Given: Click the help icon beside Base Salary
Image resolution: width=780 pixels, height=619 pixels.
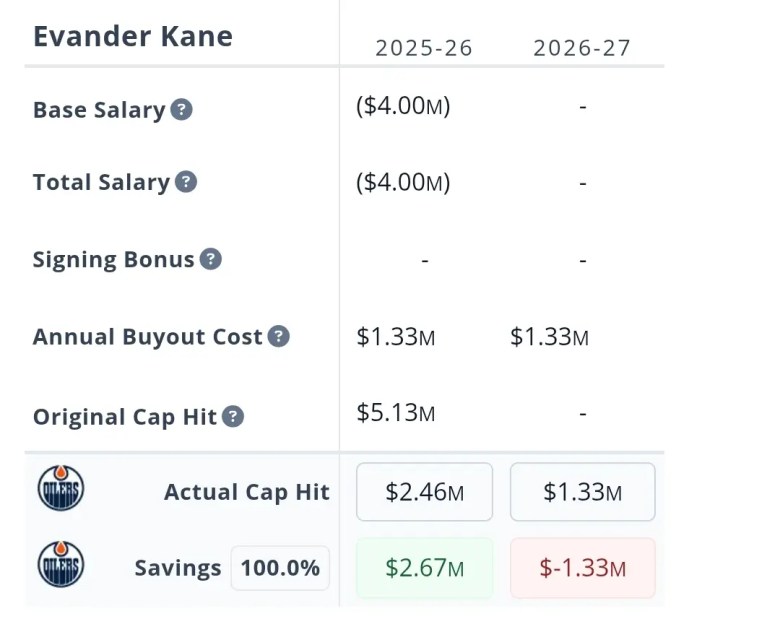Looking at the screenshot, I should (181, 110).
